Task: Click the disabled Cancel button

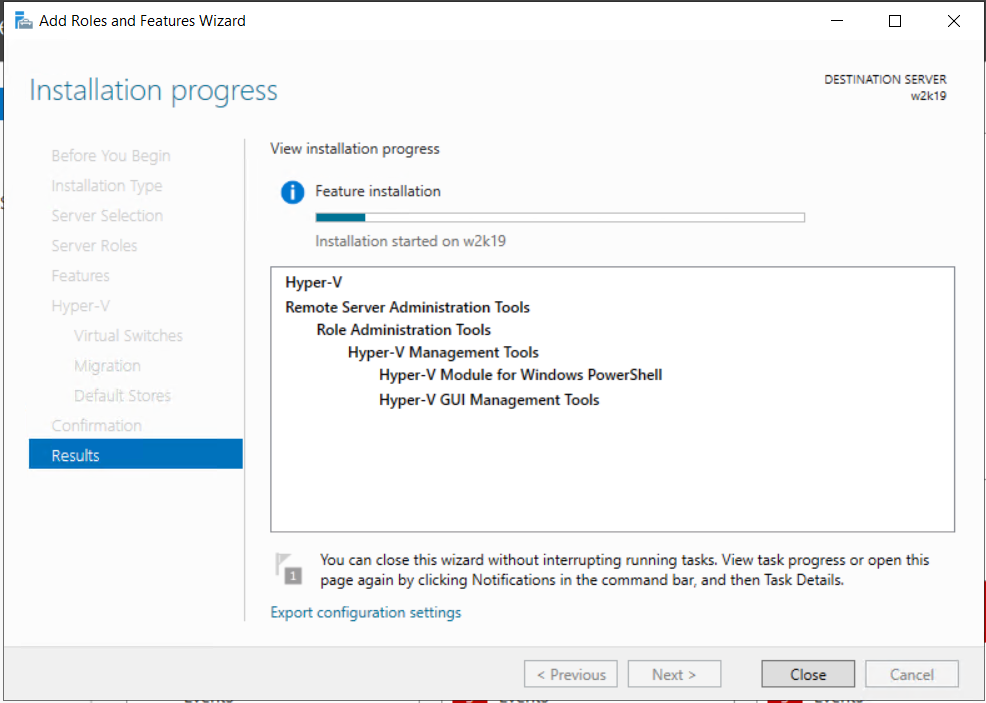Action: click(x=912, y=675)
